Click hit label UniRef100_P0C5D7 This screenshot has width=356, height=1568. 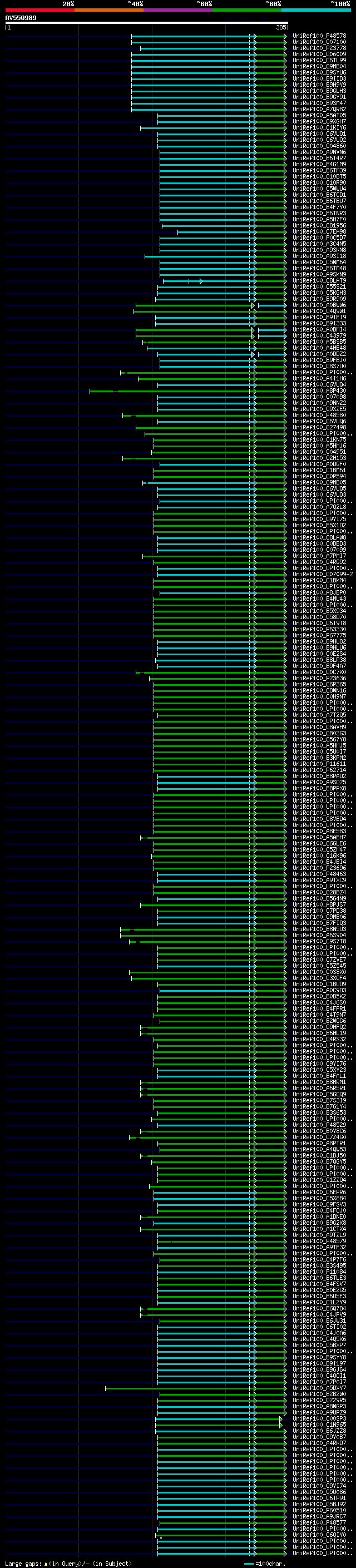tap(319, 238)
